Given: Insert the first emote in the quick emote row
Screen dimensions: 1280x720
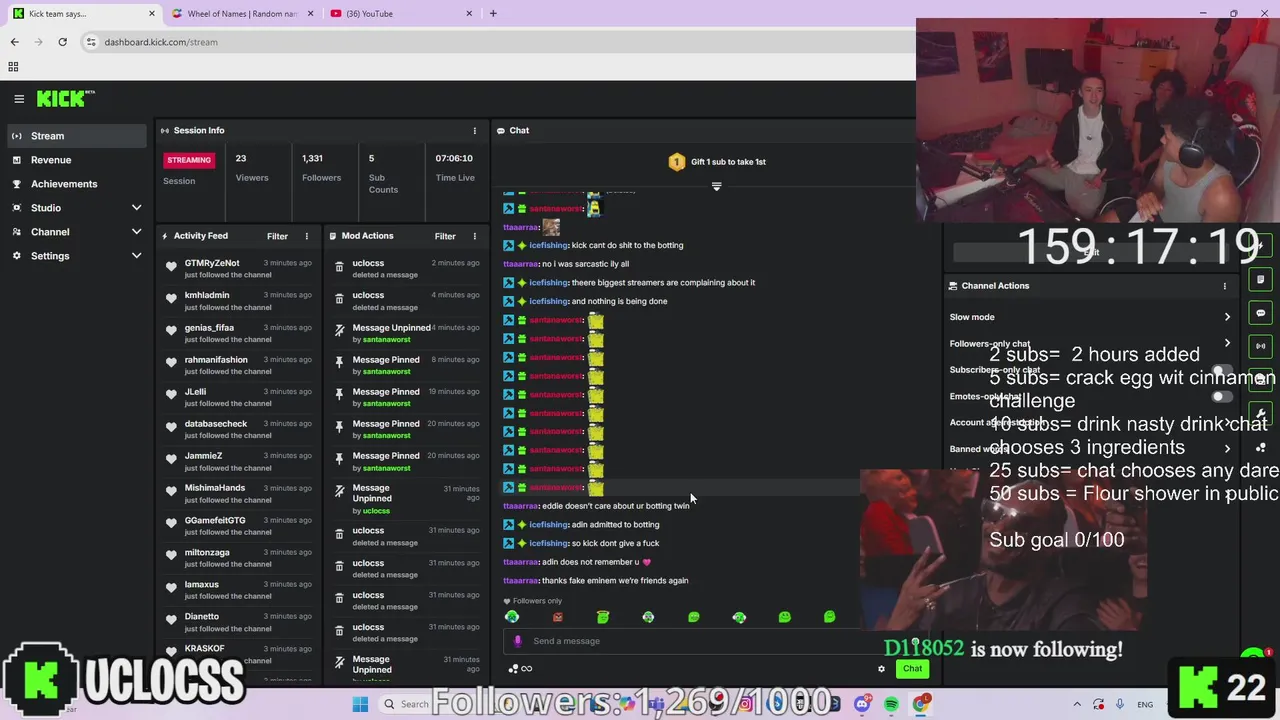Looking at the screenshot, I should point(512,617).
